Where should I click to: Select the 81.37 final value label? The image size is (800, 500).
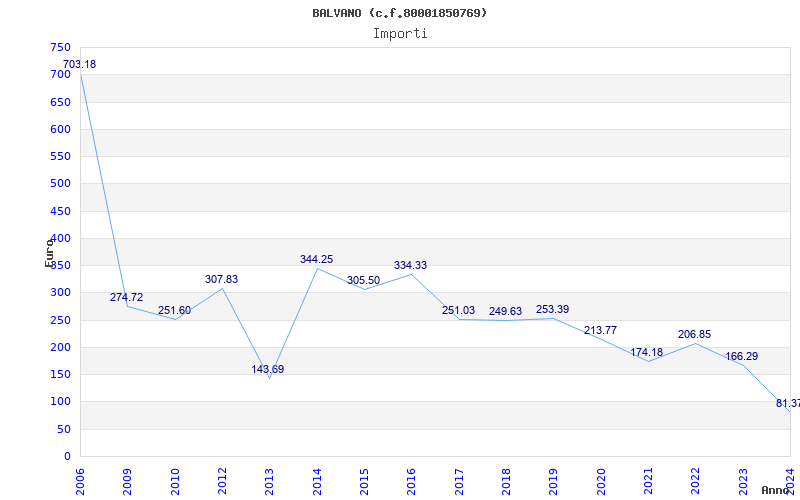(788, 403)
